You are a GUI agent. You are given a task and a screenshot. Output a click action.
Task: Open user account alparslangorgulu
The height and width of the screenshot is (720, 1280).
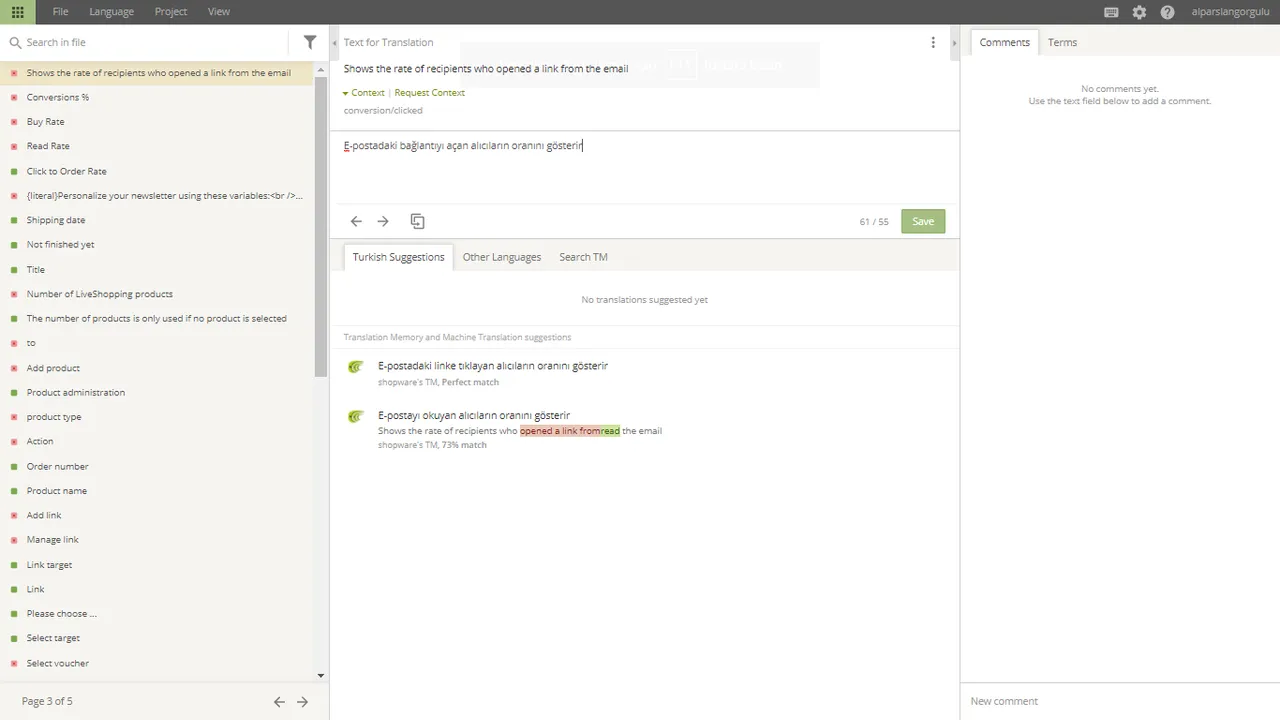click(1230, 12)
